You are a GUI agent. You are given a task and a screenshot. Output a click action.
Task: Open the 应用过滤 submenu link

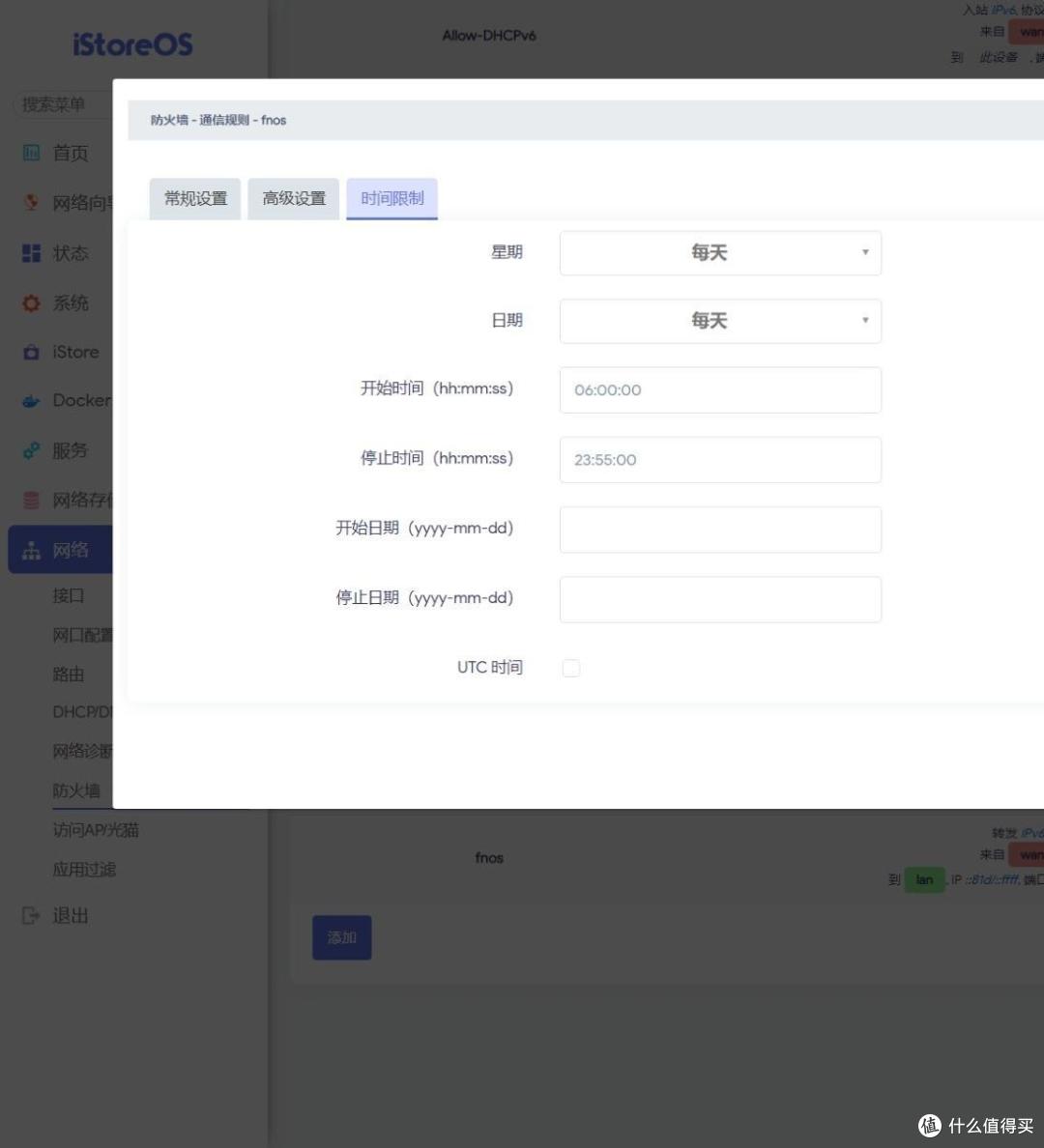tap(84, 870)
